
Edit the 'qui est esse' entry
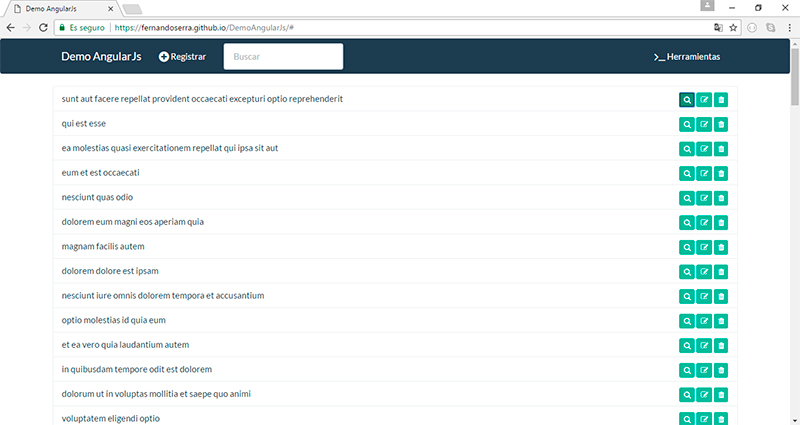click(x=704, y=124)
